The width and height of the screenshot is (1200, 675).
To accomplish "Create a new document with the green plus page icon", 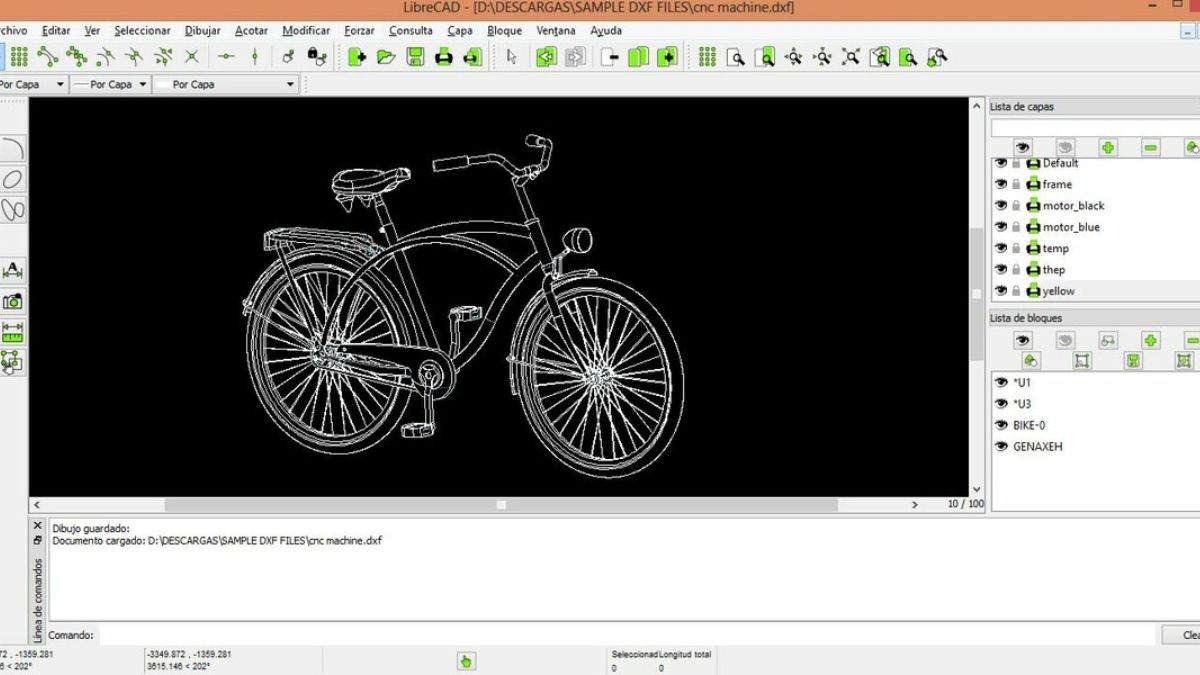I will pyautogui.click(x=357, y=57).
